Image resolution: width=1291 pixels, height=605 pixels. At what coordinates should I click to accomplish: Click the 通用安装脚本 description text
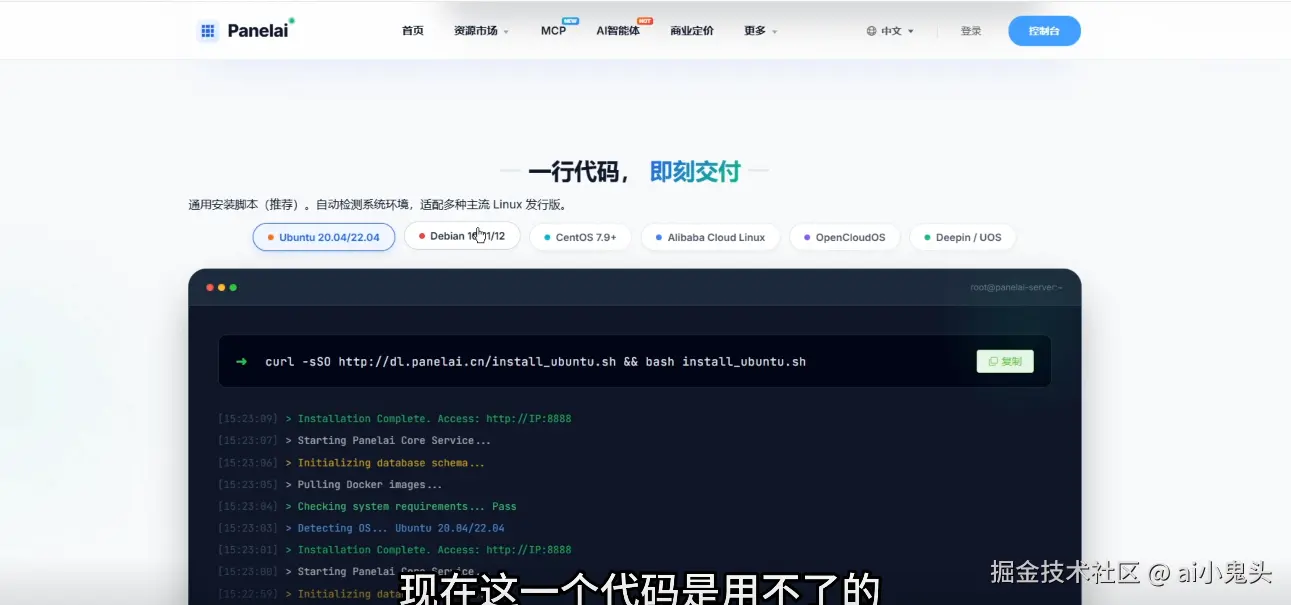click(x=378, y=205)
